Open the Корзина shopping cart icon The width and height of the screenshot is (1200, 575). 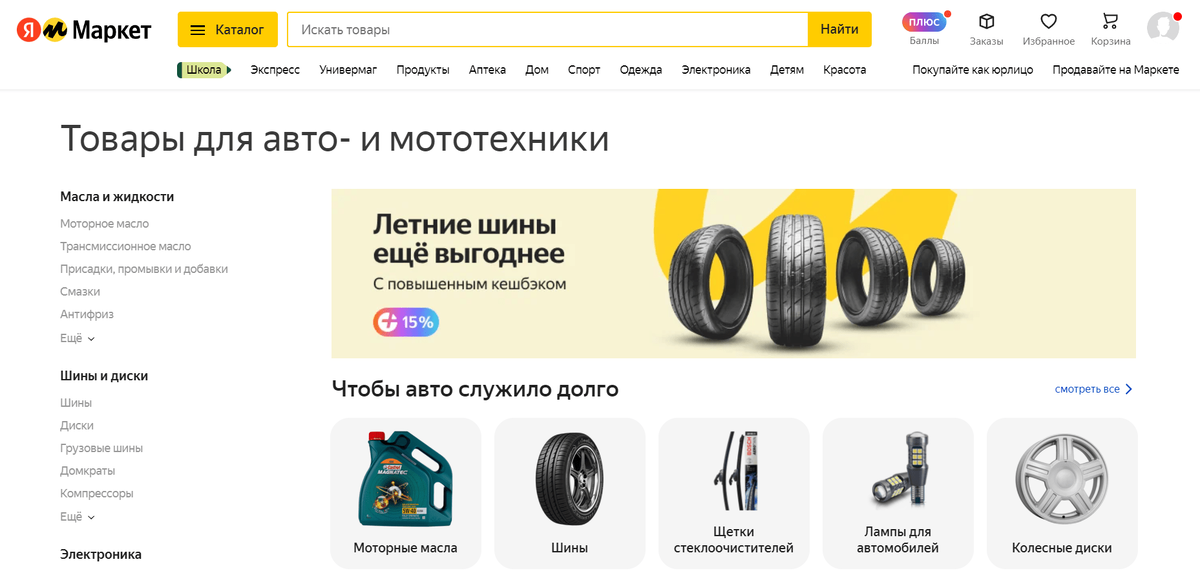pyautogui.click(x=1110, y=21)
